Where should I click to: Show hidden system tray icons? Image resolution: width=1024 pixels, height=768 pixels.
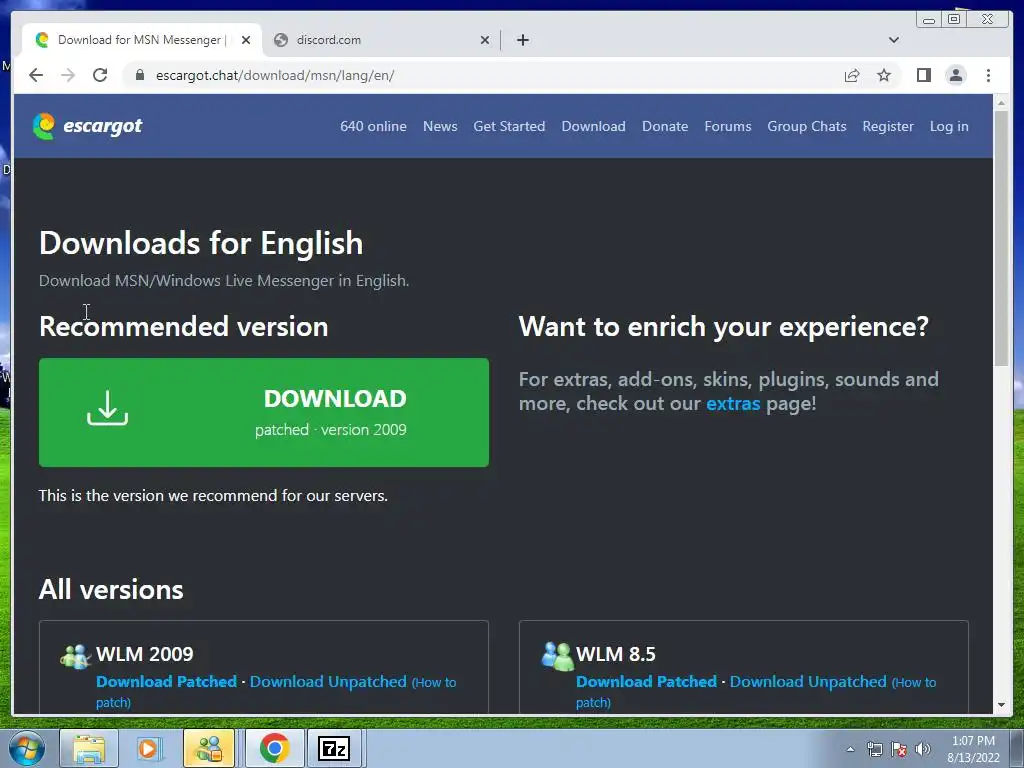tap(850, 749)
